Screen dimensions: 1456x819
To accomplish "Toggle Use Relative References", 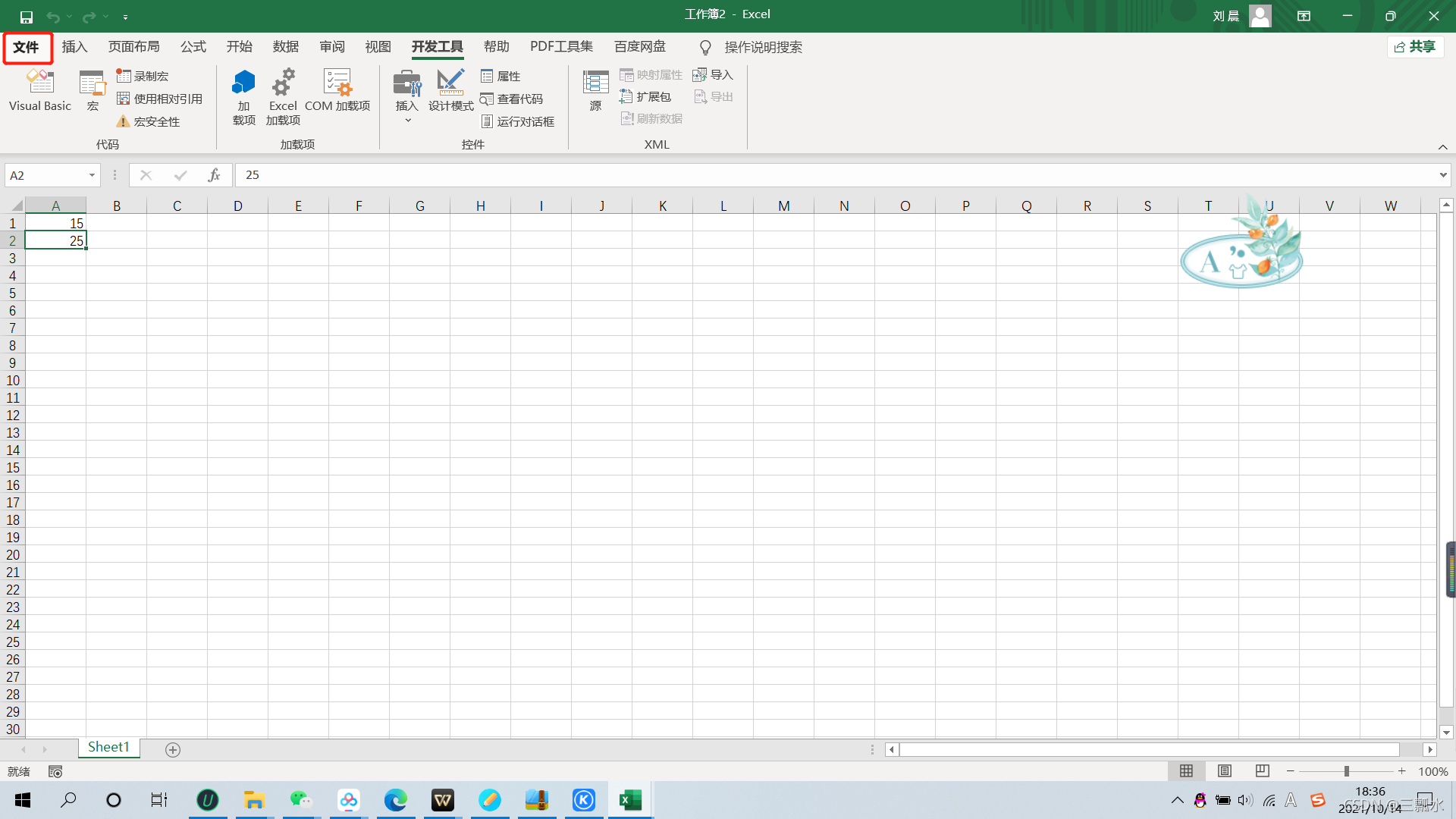I will click(160, 99).
